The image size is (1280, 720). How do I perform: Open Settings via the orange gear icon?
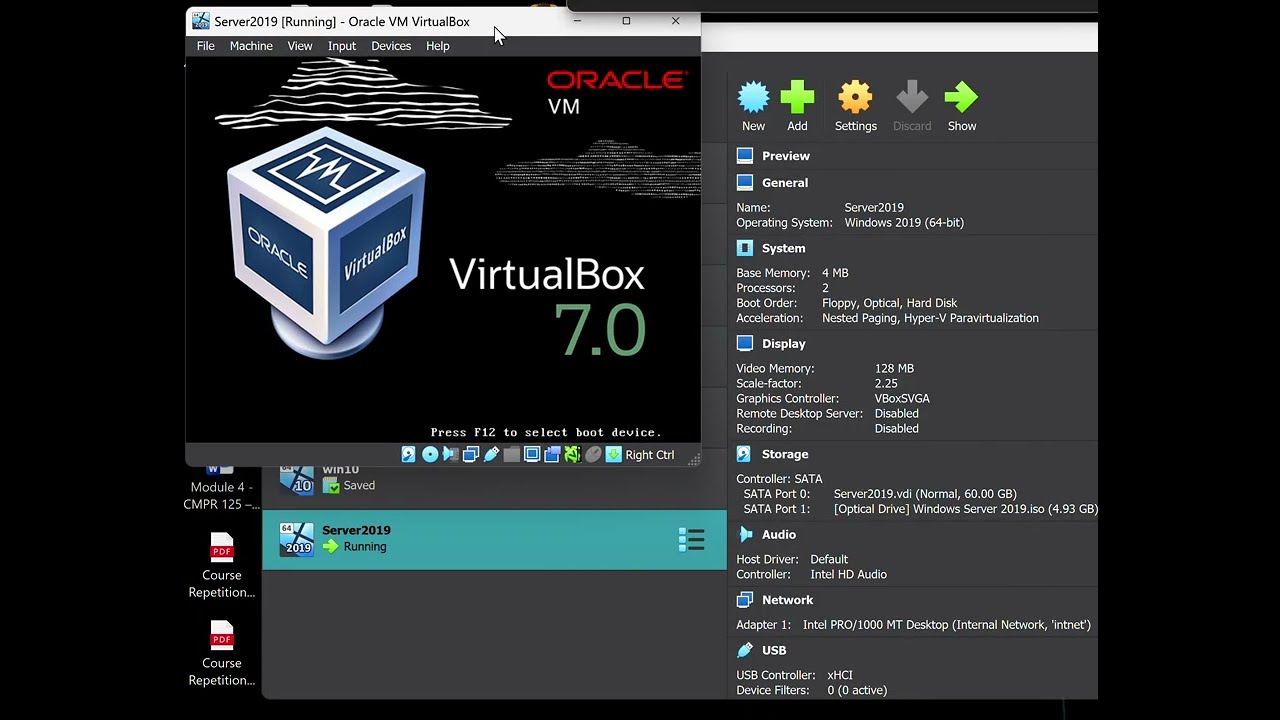pyautogui.click(x=855, y=98)
